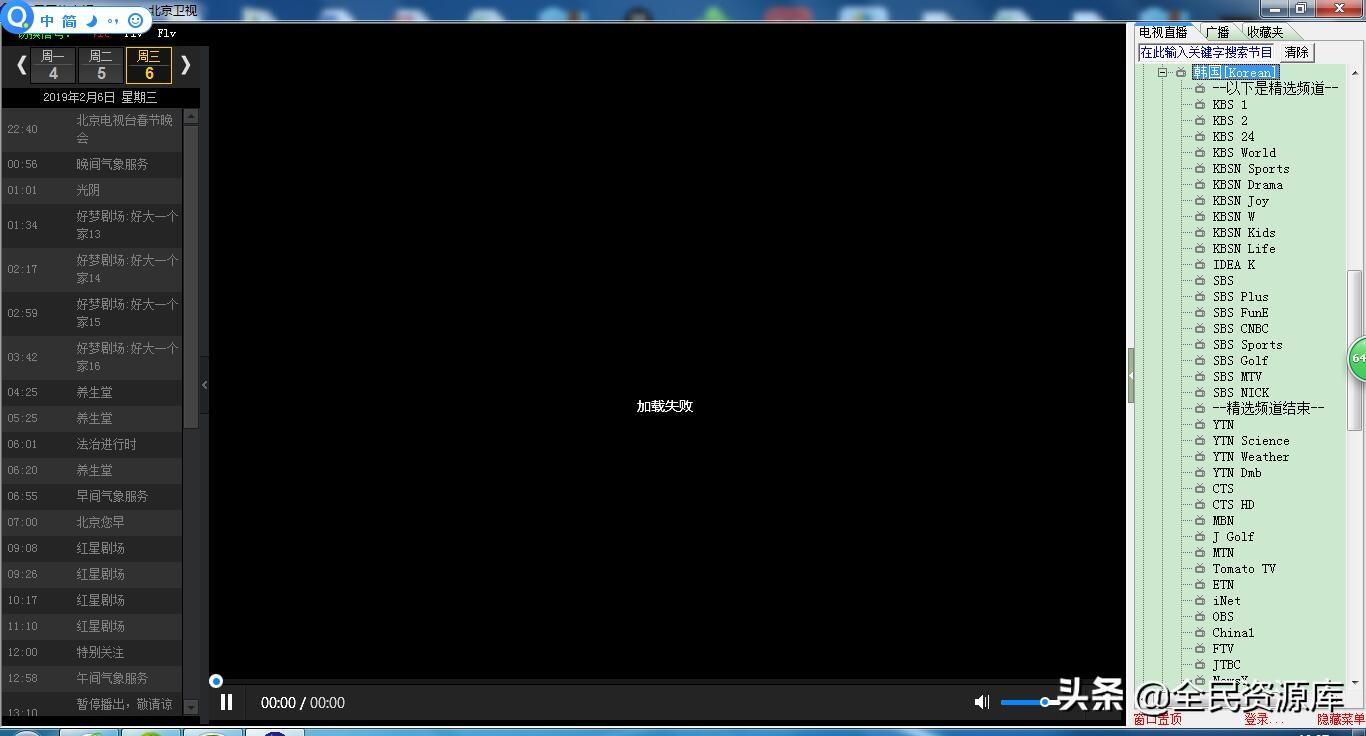
Task: Mute audio with the speaker icon
Action: [981, 703]
